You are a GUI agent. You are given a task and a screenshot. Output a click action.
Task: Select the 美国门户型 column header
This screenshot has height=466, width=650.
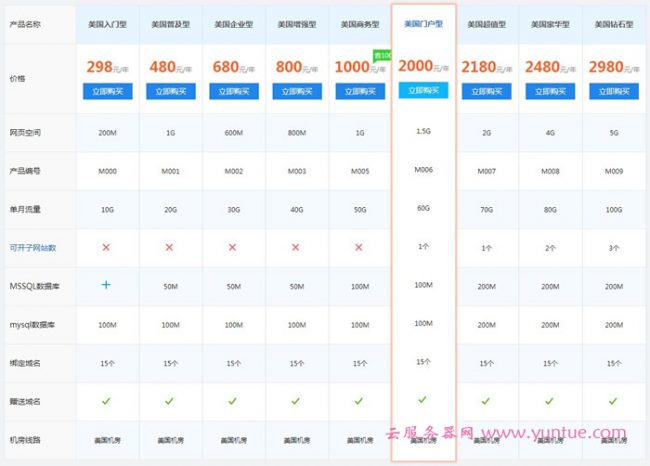[423, 22]
